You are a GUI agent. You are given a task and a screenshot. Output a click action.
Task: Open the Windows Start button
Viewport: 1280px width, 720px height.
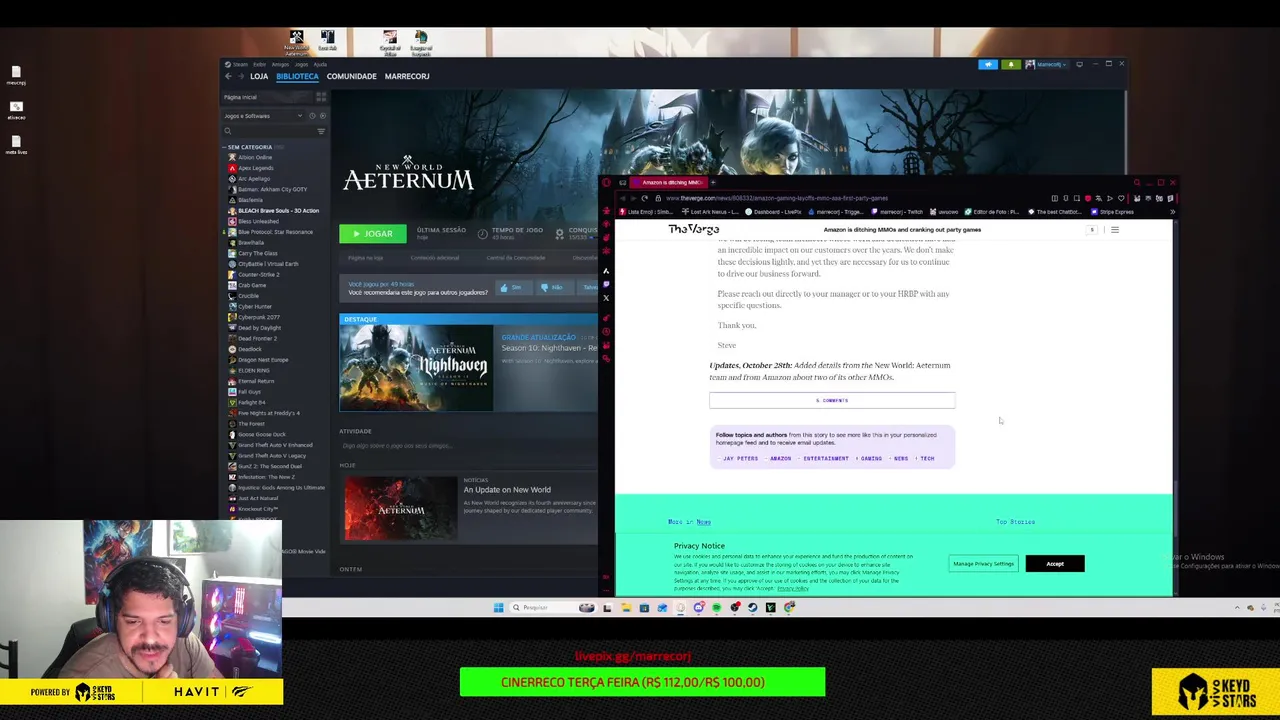(x=498, y=607)
